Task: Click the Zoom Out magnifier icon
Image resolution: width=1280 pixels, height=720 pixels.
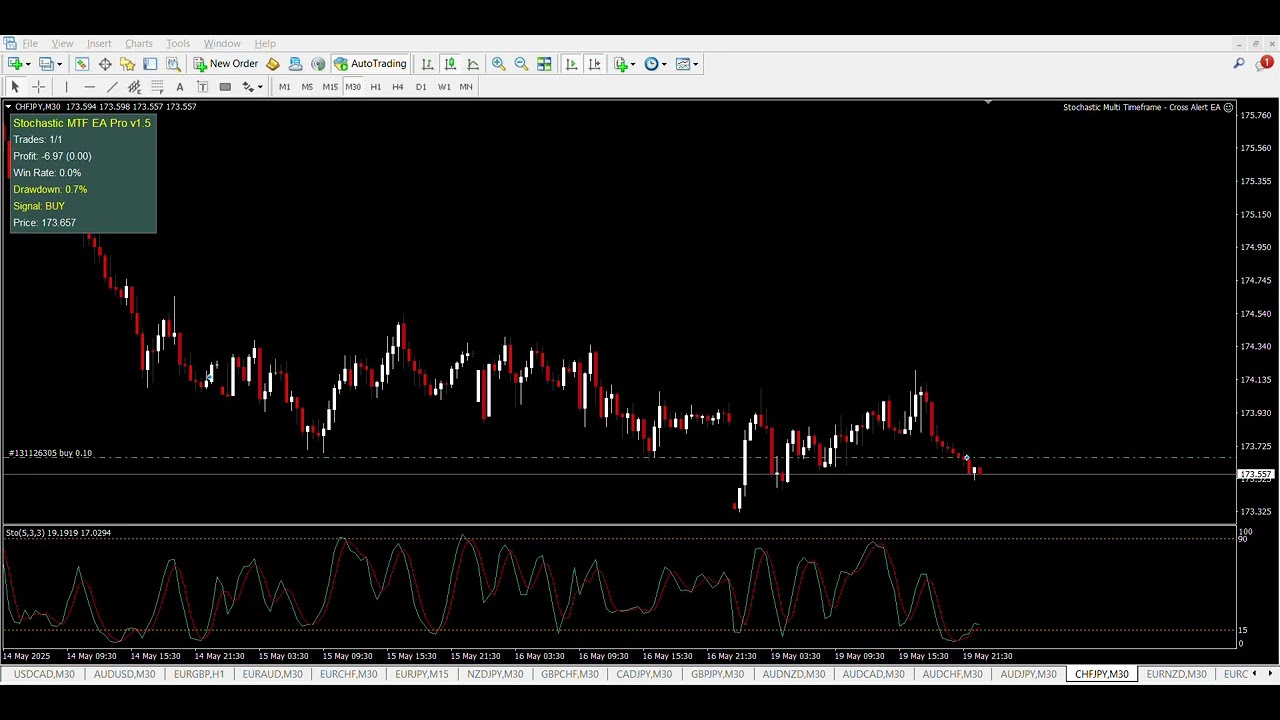Action: [521, 64]
